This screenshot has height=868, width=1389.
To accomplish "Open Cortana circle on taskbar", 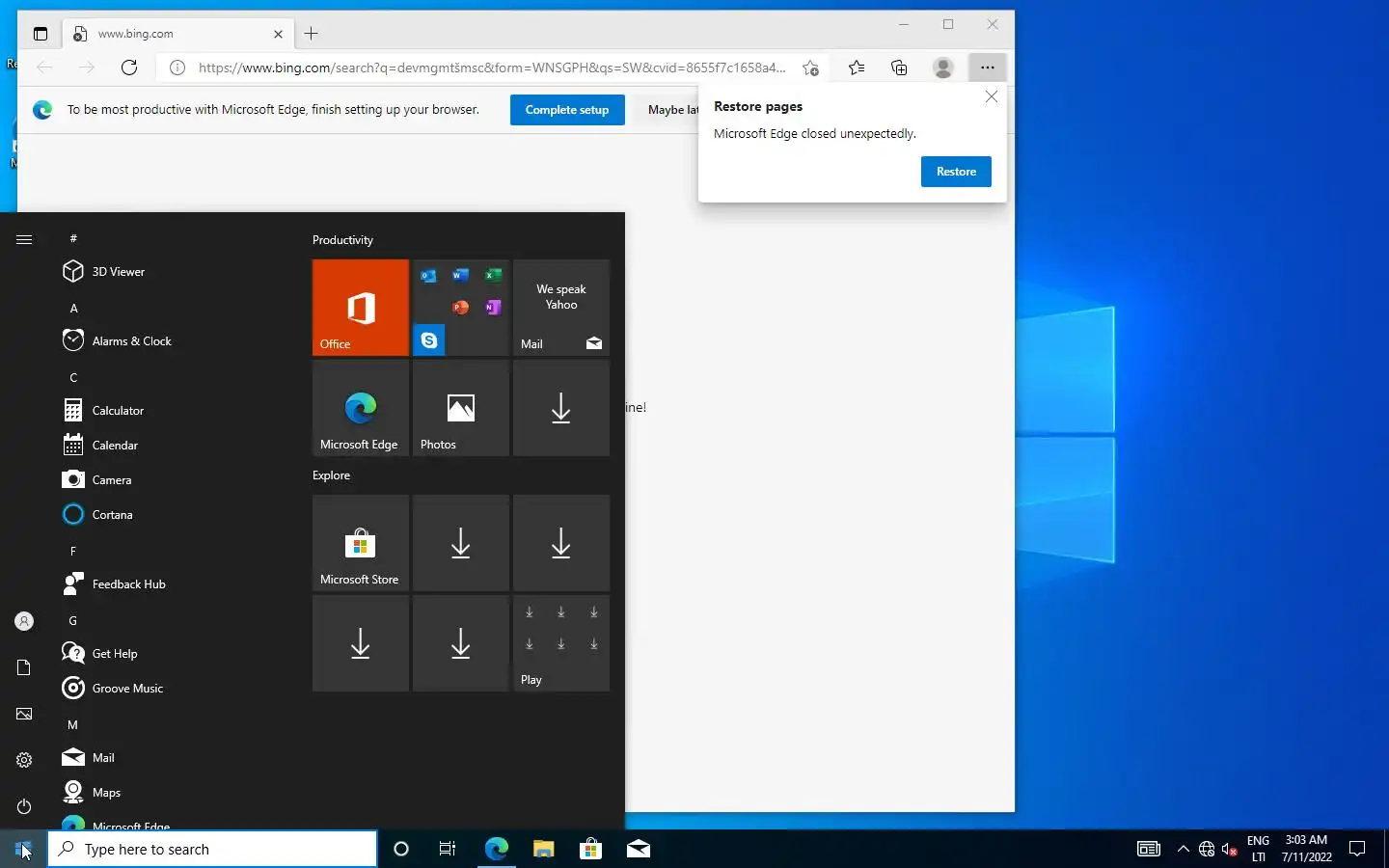I will [x=401, y=849].
